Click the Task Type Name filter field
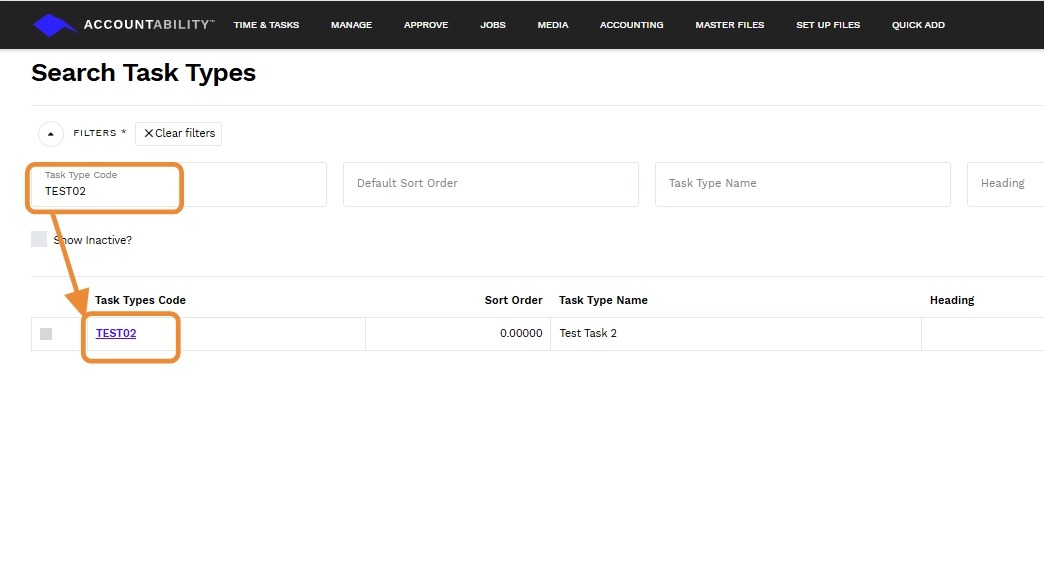The width and height of the screenshot is (1044, 583). click(x=802, y=184)
